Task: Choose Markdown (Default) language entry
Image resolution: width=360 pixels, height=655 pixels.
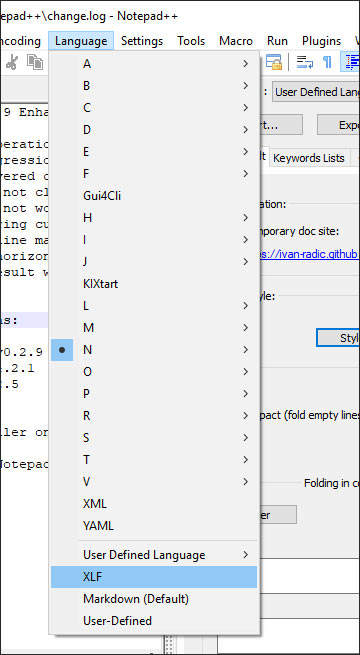Action: point(154,599)
